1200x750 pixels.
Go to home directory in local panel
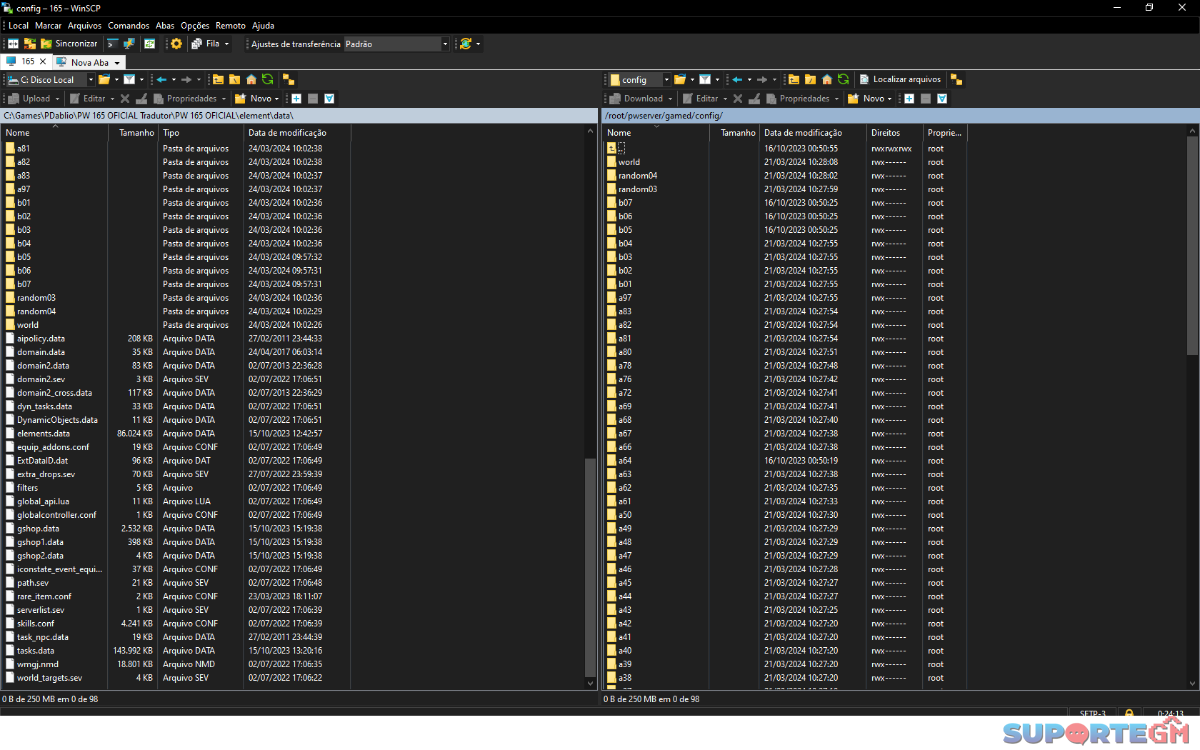pyautogui.click(x=251, y=80)
